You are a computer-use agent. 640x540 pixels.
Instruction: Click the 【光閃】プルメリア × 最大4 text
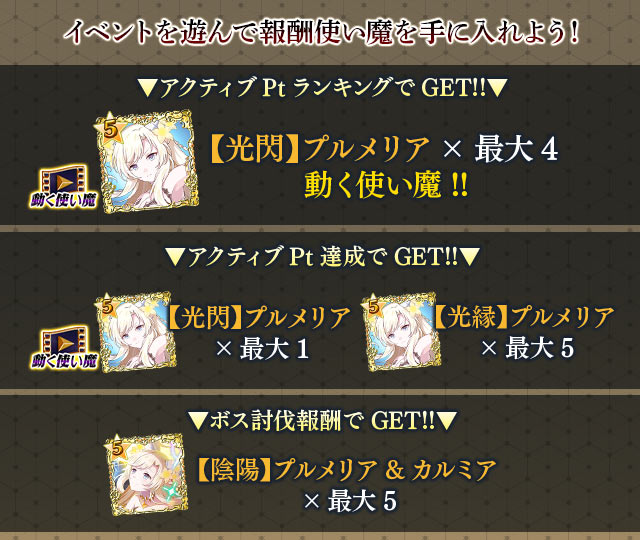pyautogui.click(x=384, y=149)
